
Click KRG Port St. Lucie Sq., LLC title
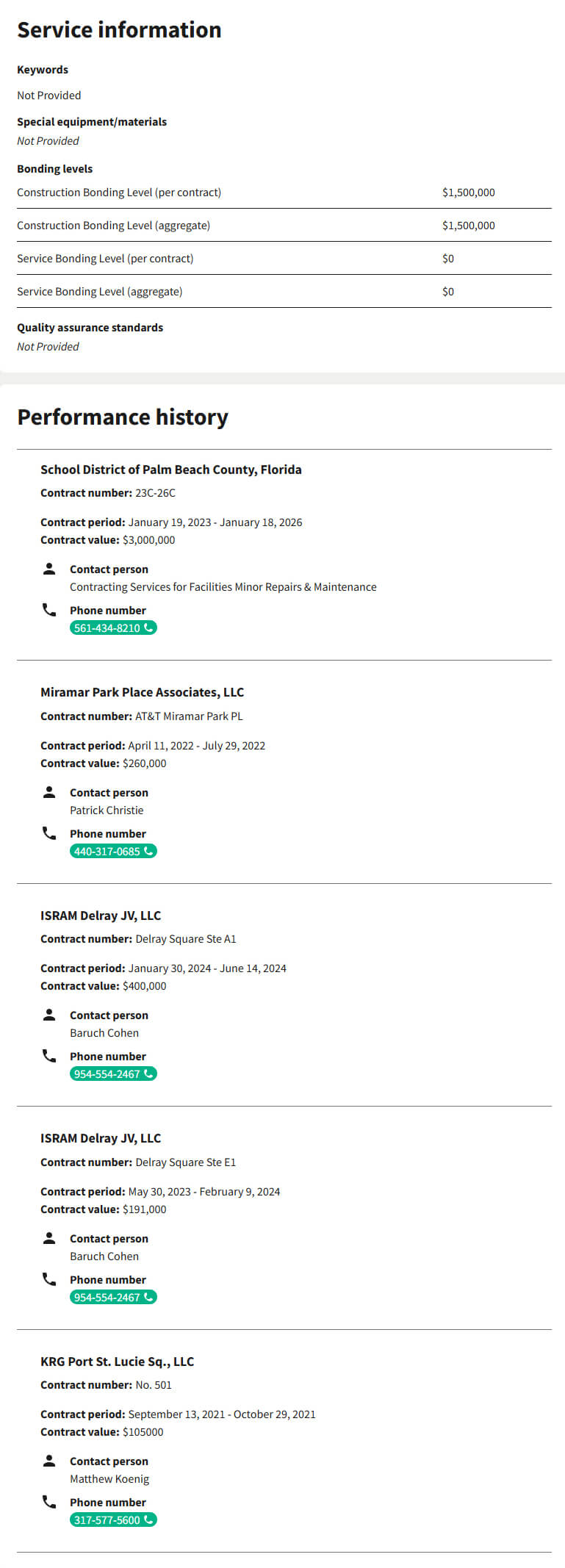(x=117, y=1362)
